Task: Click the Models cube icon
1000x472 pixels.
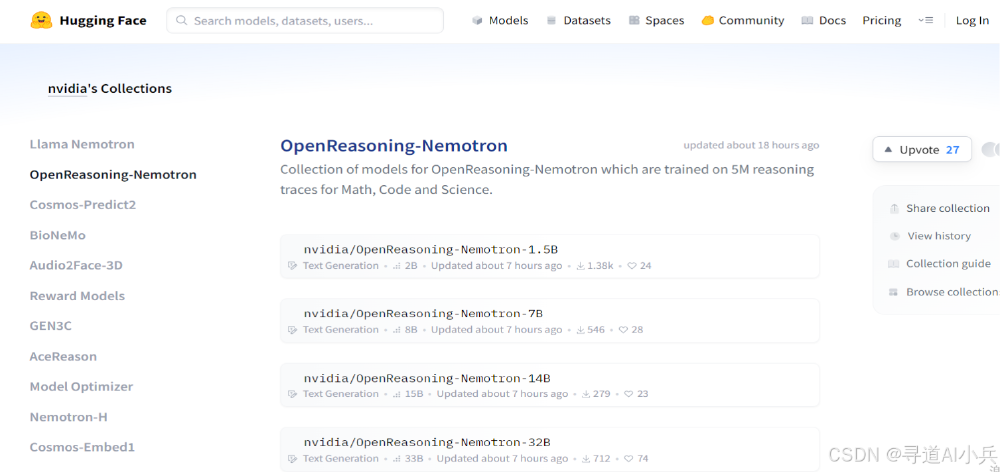Action: tap(477, 20)
